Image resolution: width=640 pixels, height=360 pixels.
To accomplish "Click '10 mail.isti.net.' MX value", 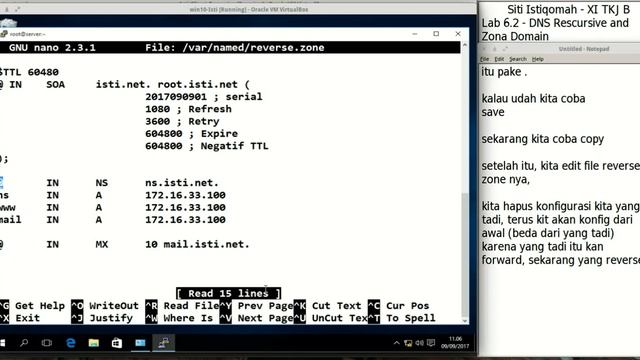I will click(x=198, y=244).
